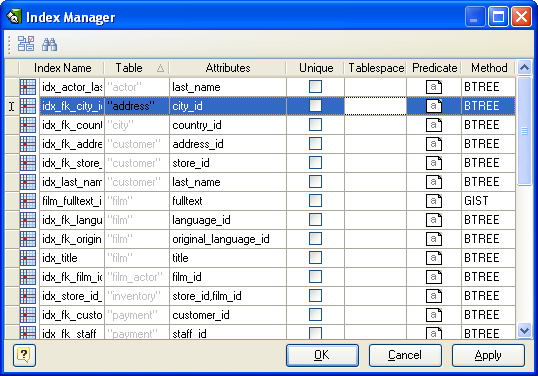Select the GIST method cell
Screen dimensions: 538x376
coord(488,201)
